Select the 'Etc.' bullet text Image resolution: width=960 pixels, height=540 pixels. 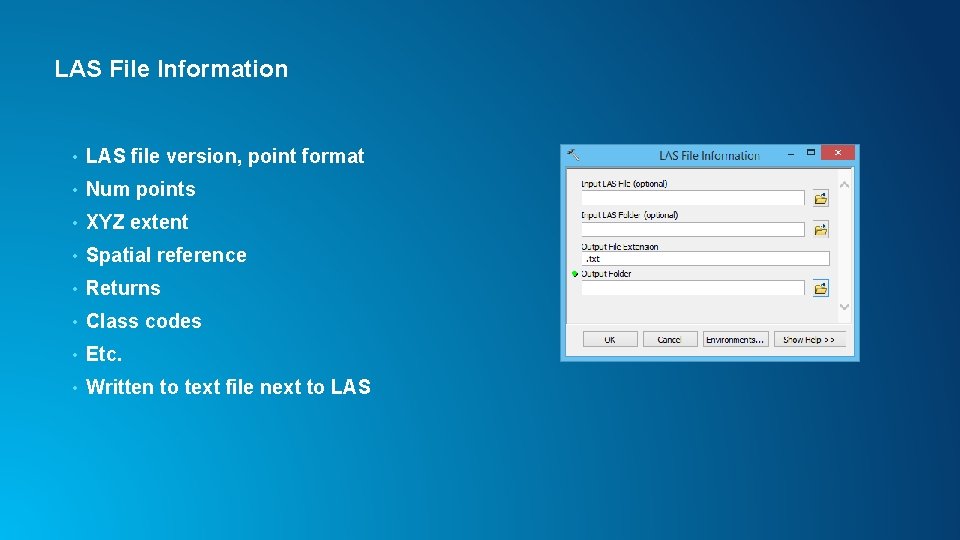tap(103, 354)
